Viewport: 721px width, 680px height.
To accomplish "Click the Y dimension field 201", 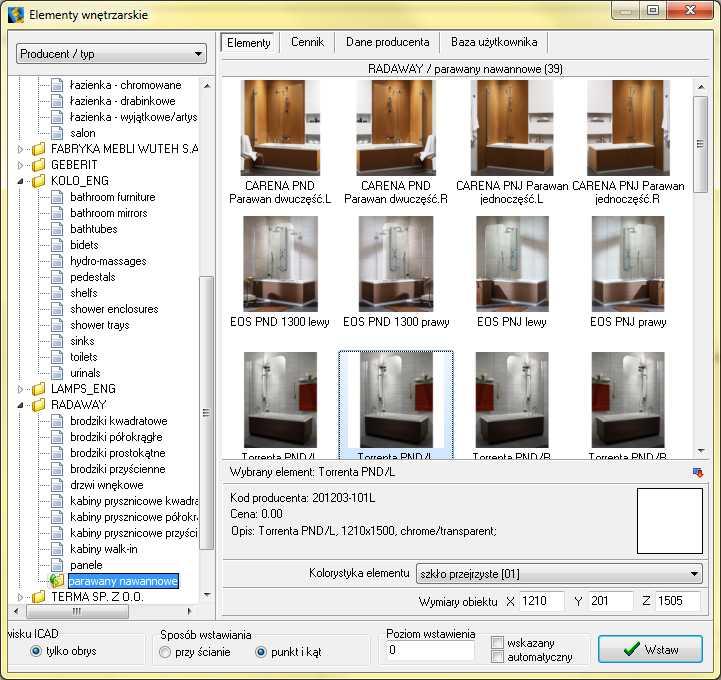I will (610, 601).
